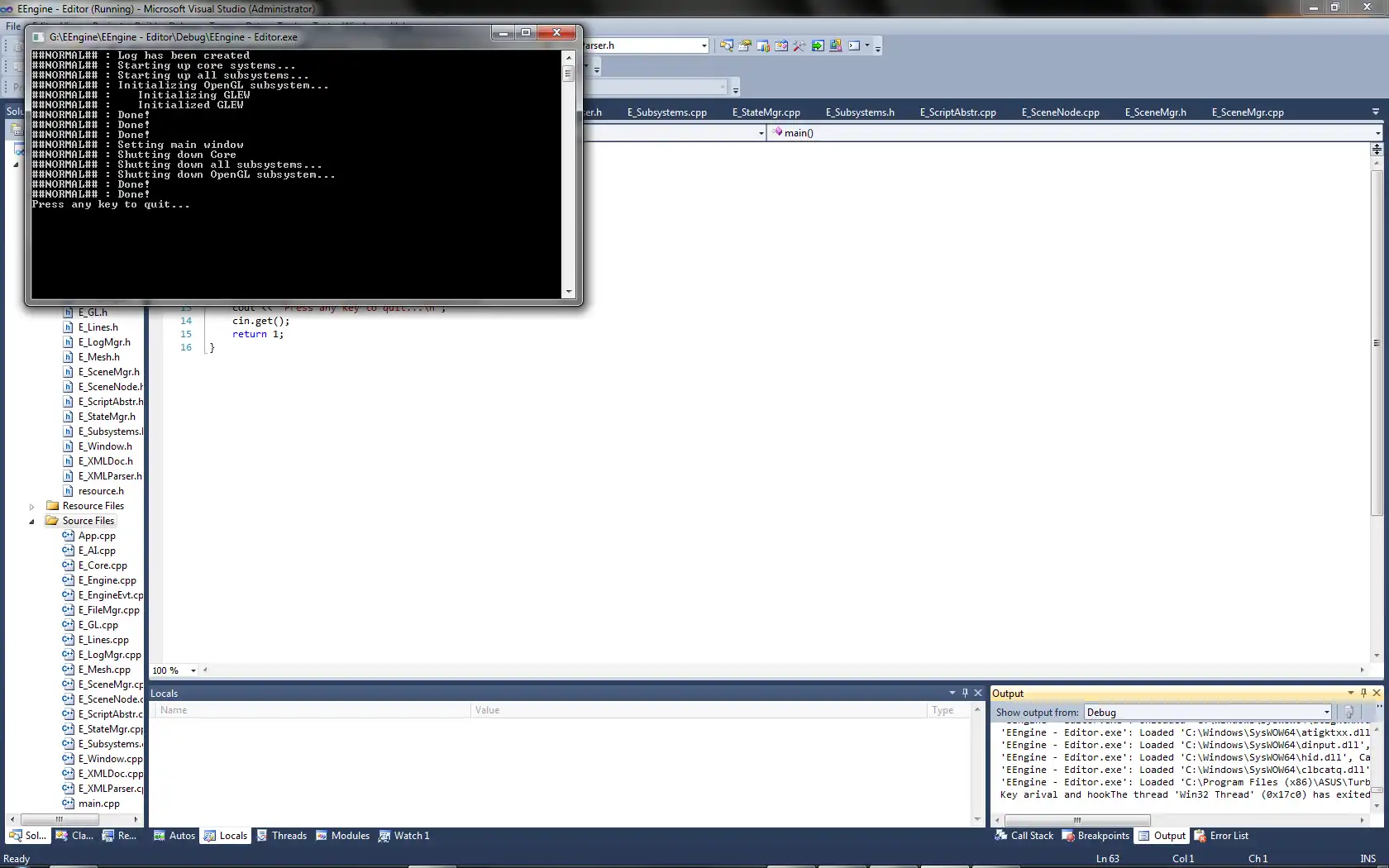
Task: Click the INS indicator in status bar
Action: (1368, 859)
